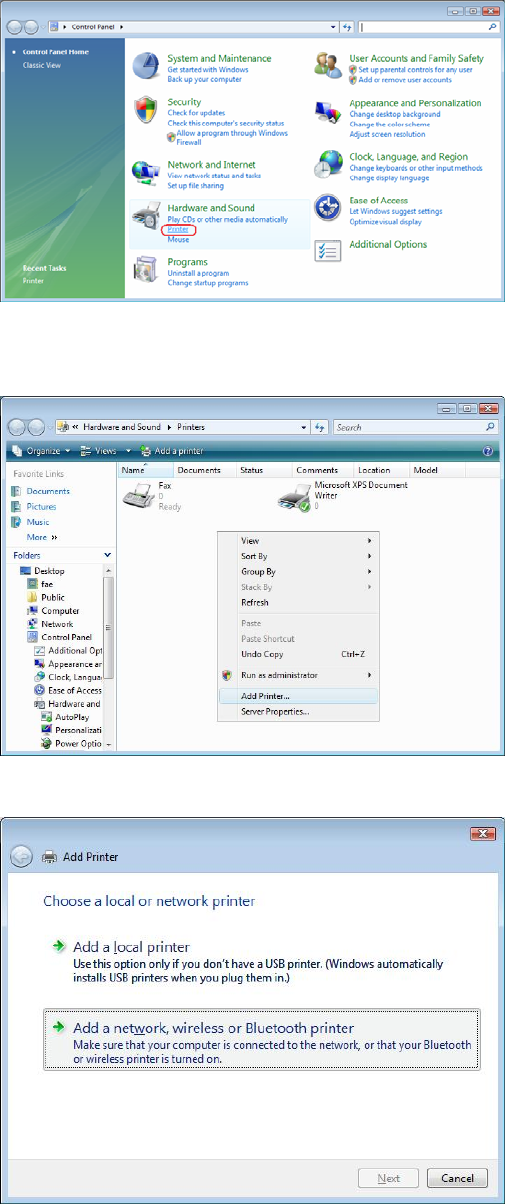This screenshot has height=1204, width=505.
Task: Choose Add Printer... from the context menu
Action: click(298, 696)
